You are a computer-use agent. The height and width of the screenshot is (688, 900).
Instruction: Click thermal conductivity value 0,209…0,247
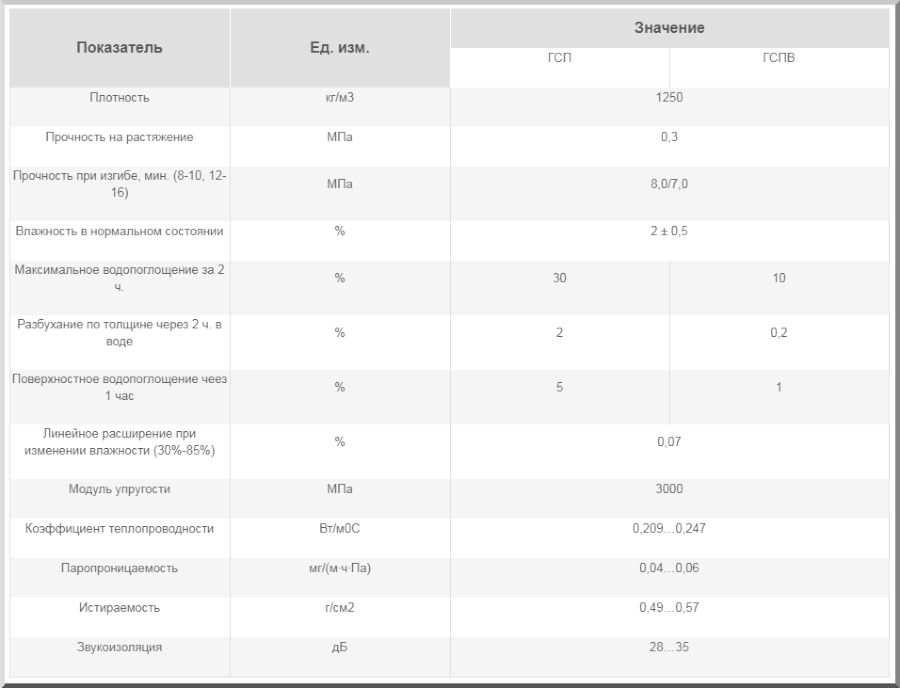[669, 528]
